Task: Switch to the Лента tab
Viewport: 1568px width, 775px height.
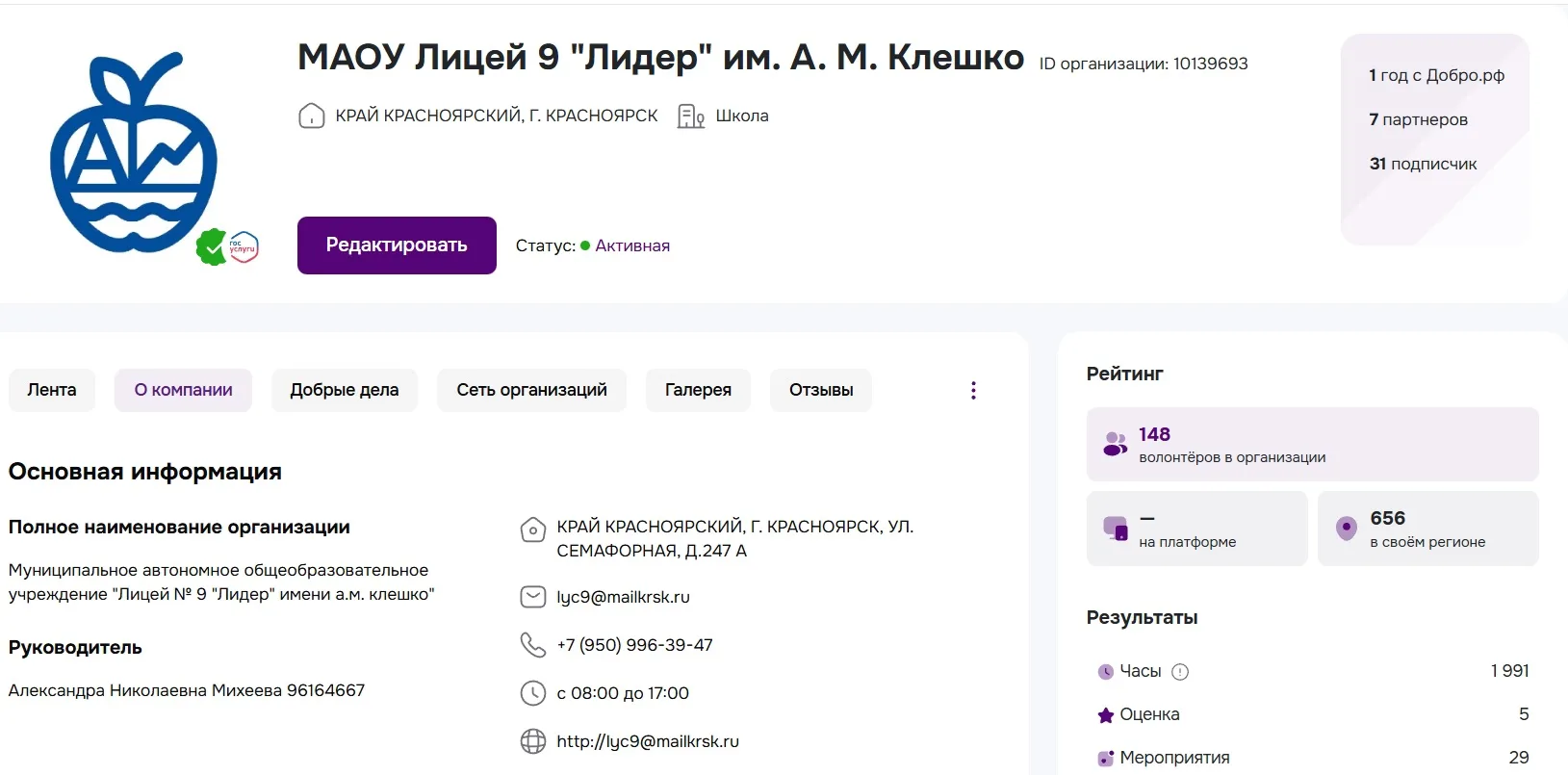Action: (x=52, y=390)
